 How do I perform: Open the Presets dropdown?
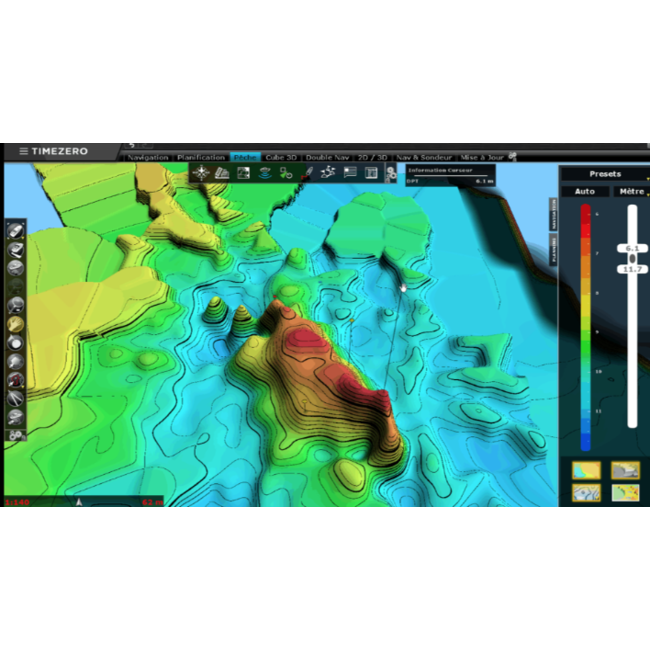click(605, 174)
